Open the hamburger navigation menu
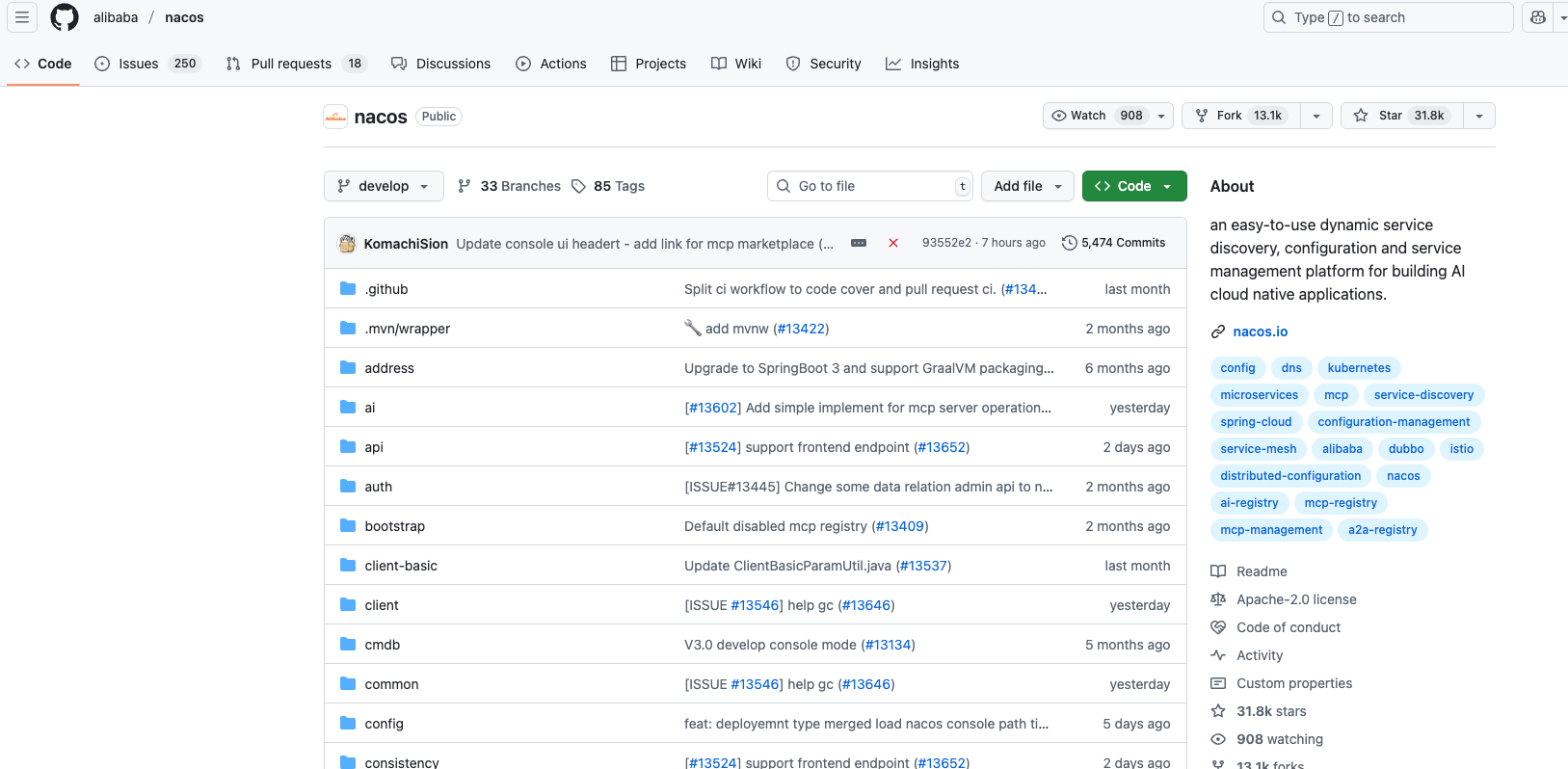Image resolution: width=1568 pixels, height=769 pixels. 22,17
